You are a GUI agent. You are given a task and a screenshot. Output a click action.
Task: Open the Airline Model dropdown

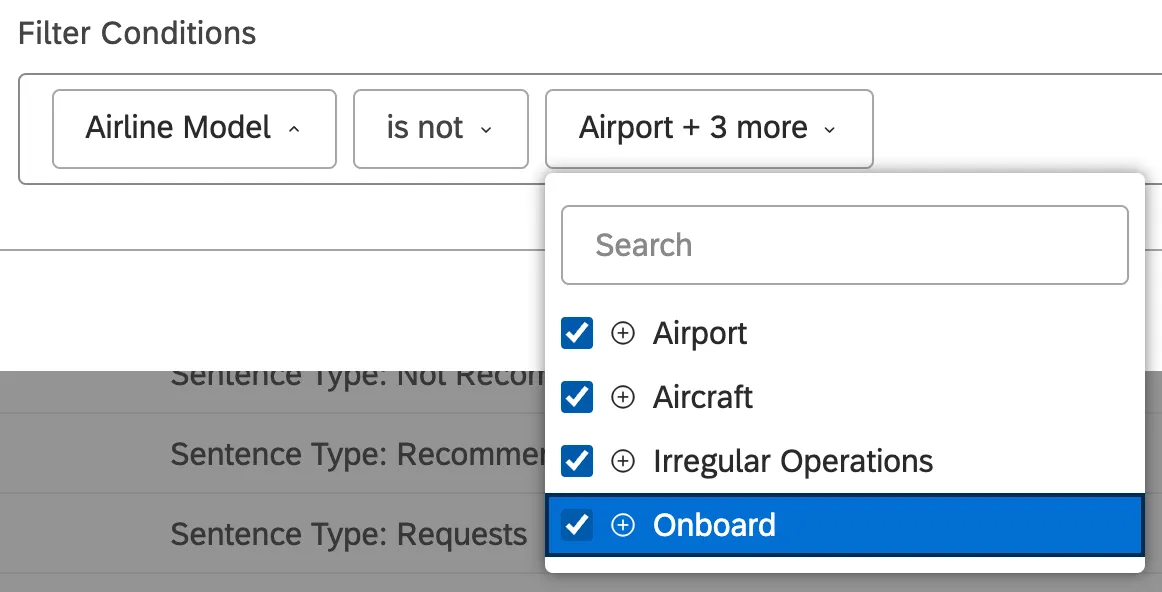coord(194,128)
